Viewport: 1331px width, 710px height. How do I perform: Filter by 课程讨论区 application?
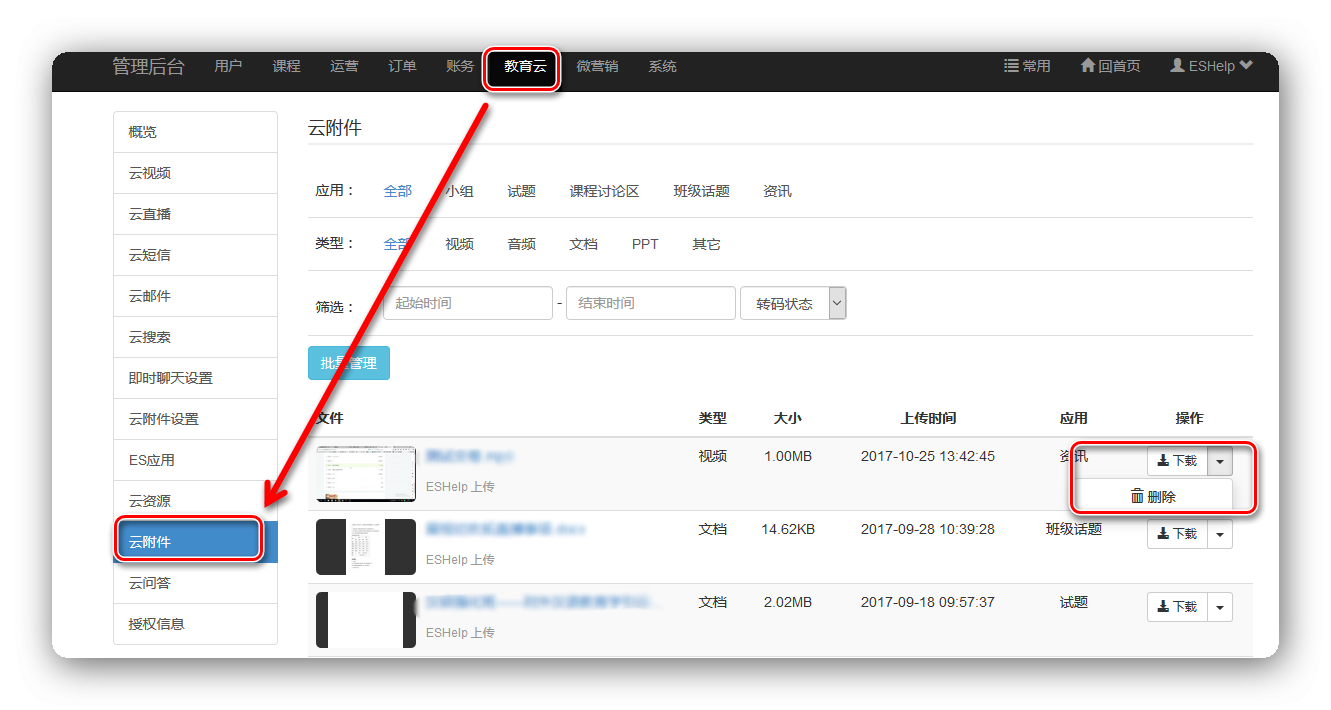604,191
